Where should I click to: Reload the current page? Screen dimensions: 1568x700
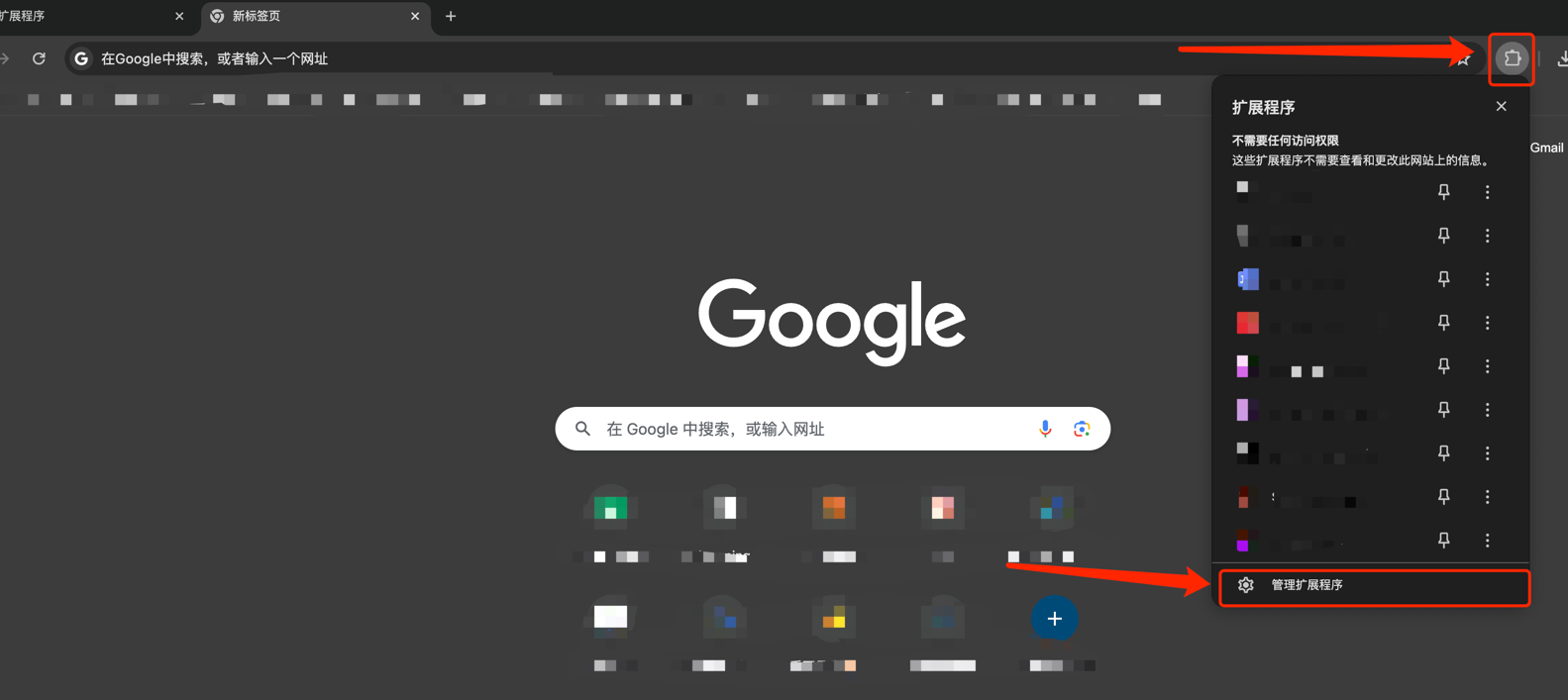pos(39,58)
